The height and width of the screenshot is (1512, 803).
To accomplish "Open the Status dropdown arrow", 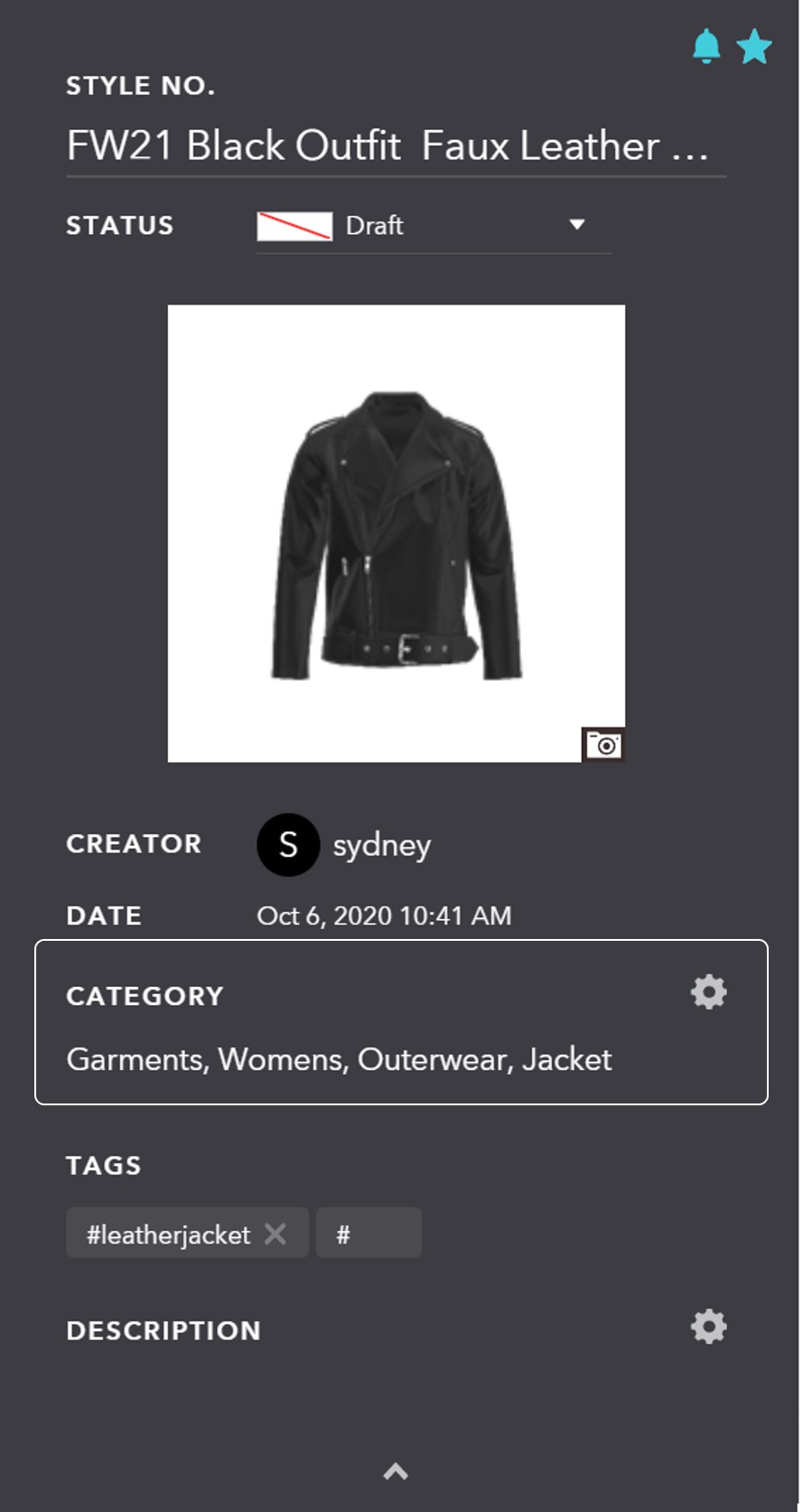I will tap(577, 224).
